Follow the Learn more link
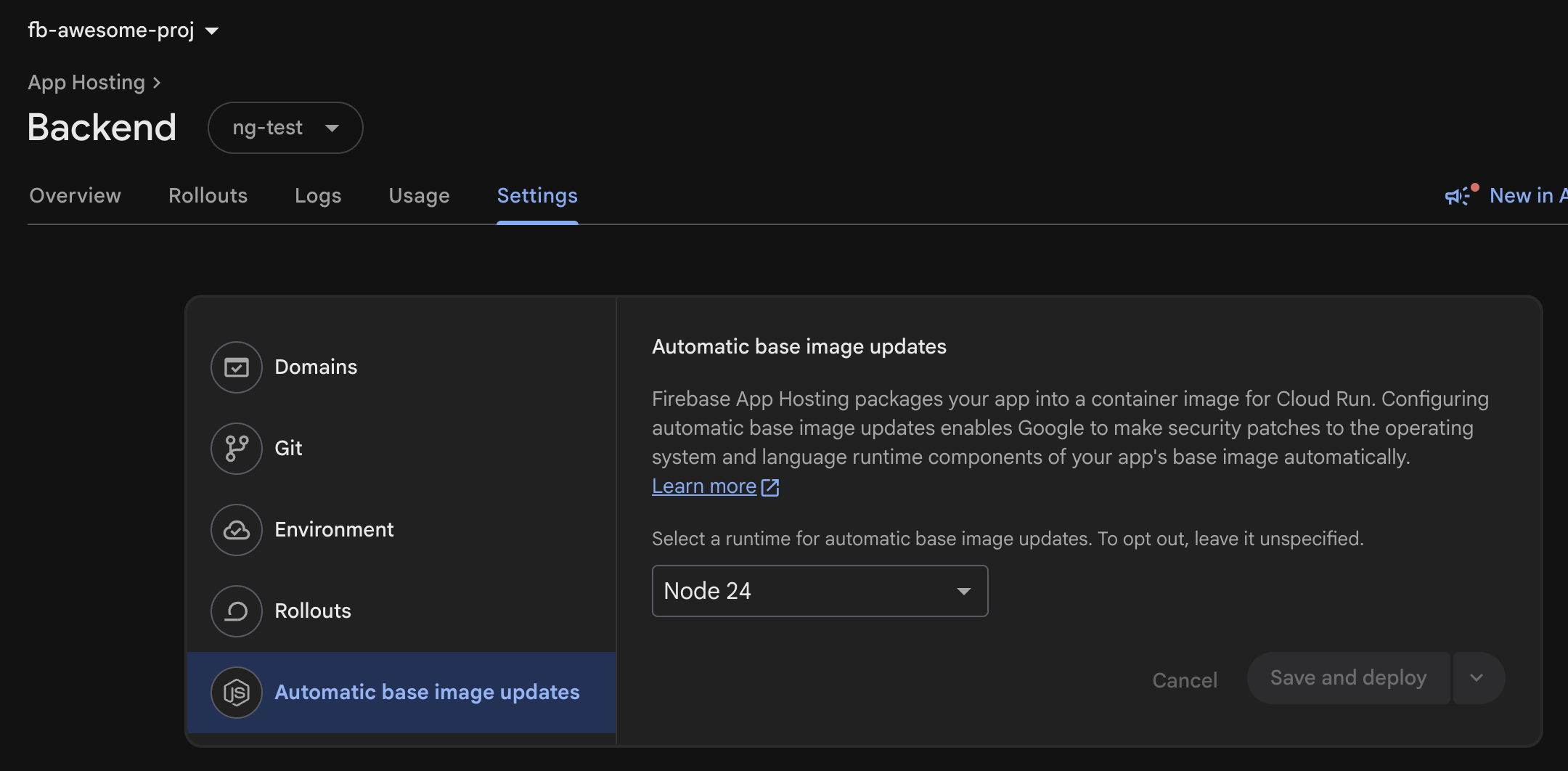Screen dimensions: 1568x771 coord(704,486)
